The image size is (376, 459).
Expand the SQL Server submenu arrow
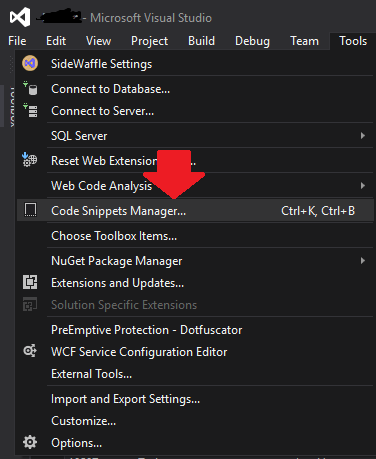point(363,135)
